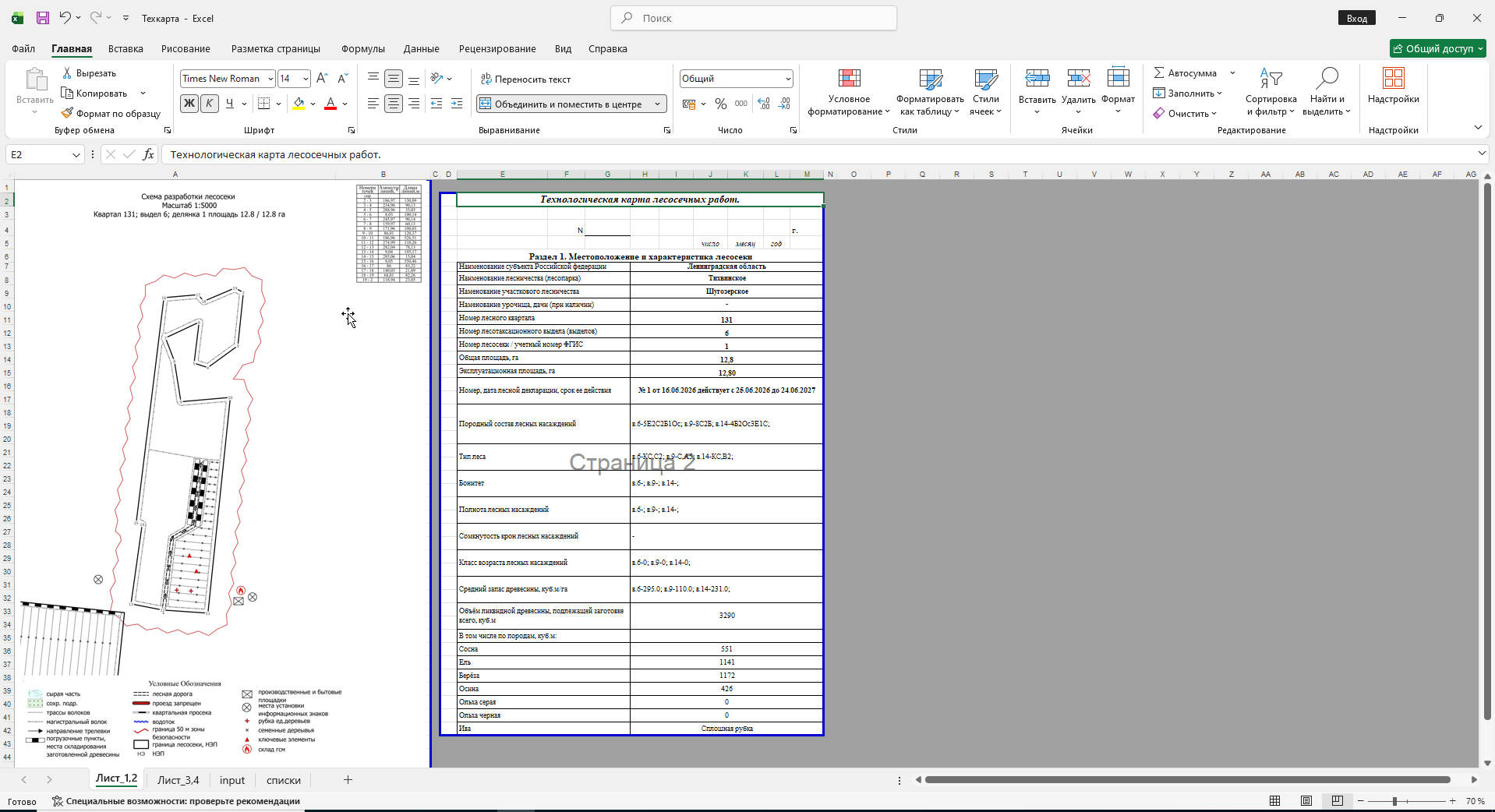Open the font color red swatch
The height and width of the screenshot is (812, 1495).
tap(330, 104)
